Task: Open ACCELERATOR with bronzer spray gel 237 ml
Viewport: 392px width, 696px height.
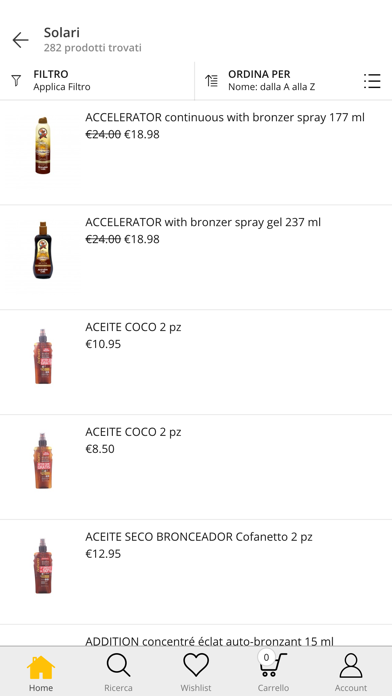Action: pos(196,257)
